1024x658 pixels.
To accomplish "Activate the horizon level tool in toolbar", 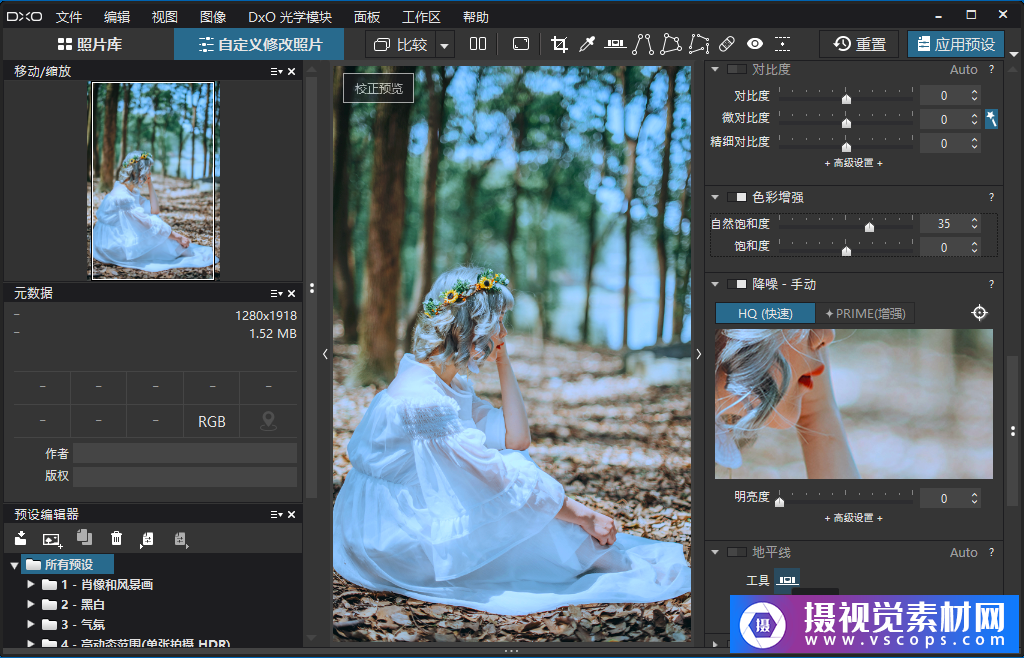I will click(615, 44).
